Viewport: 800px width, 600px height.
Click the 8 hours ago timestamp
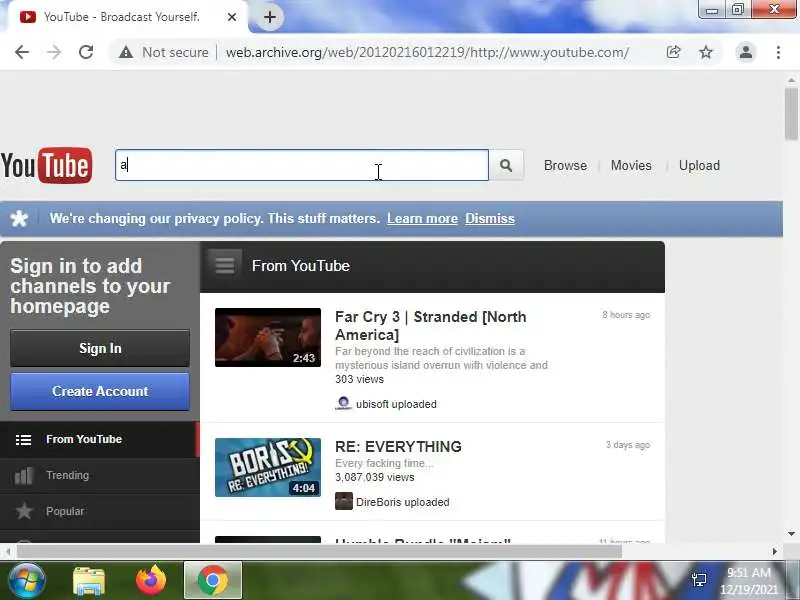[626, 315]
